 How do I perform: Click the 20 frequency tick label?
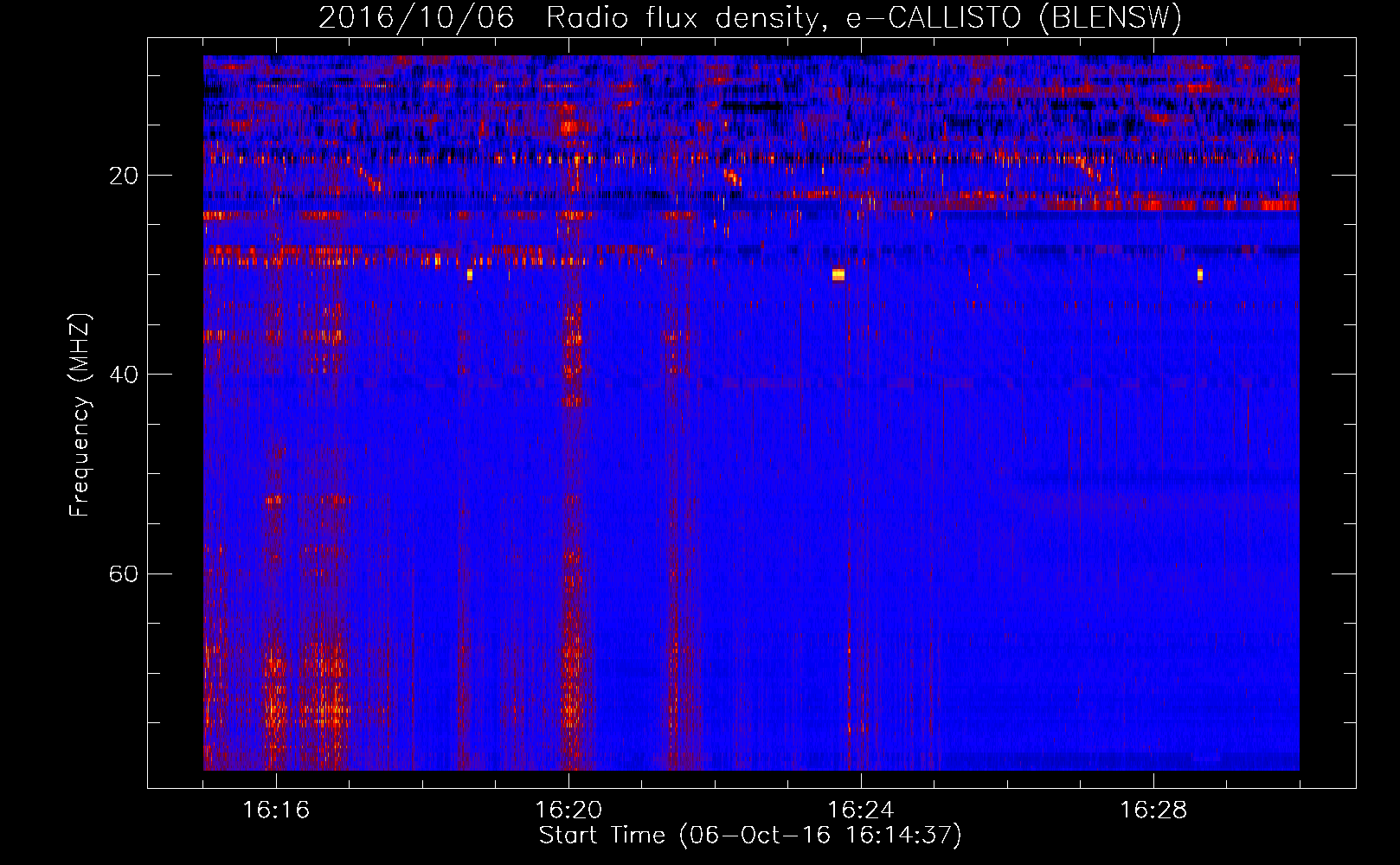(x=124, y=176)
